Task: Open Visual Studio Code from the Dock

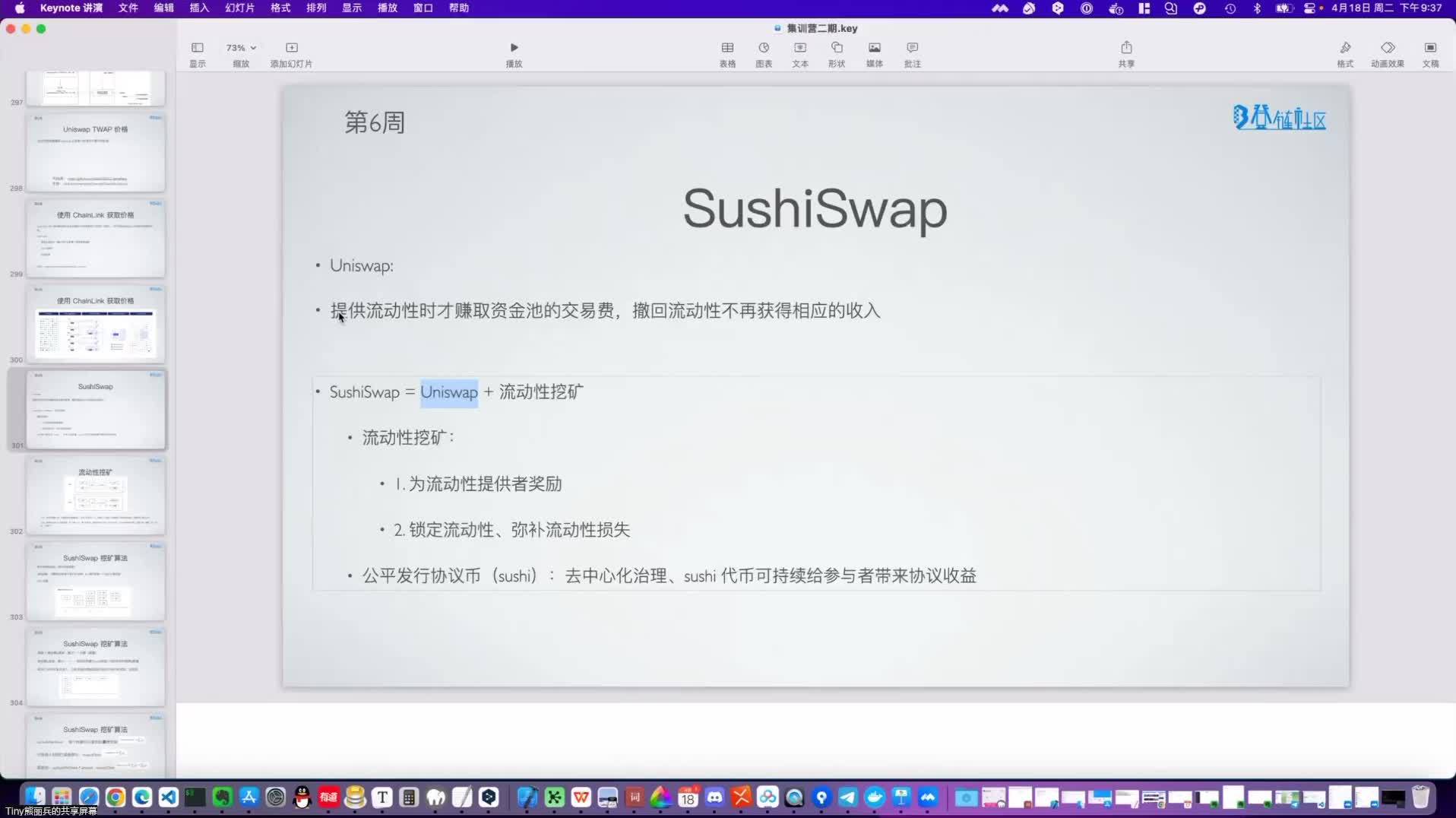Action: 169,797
